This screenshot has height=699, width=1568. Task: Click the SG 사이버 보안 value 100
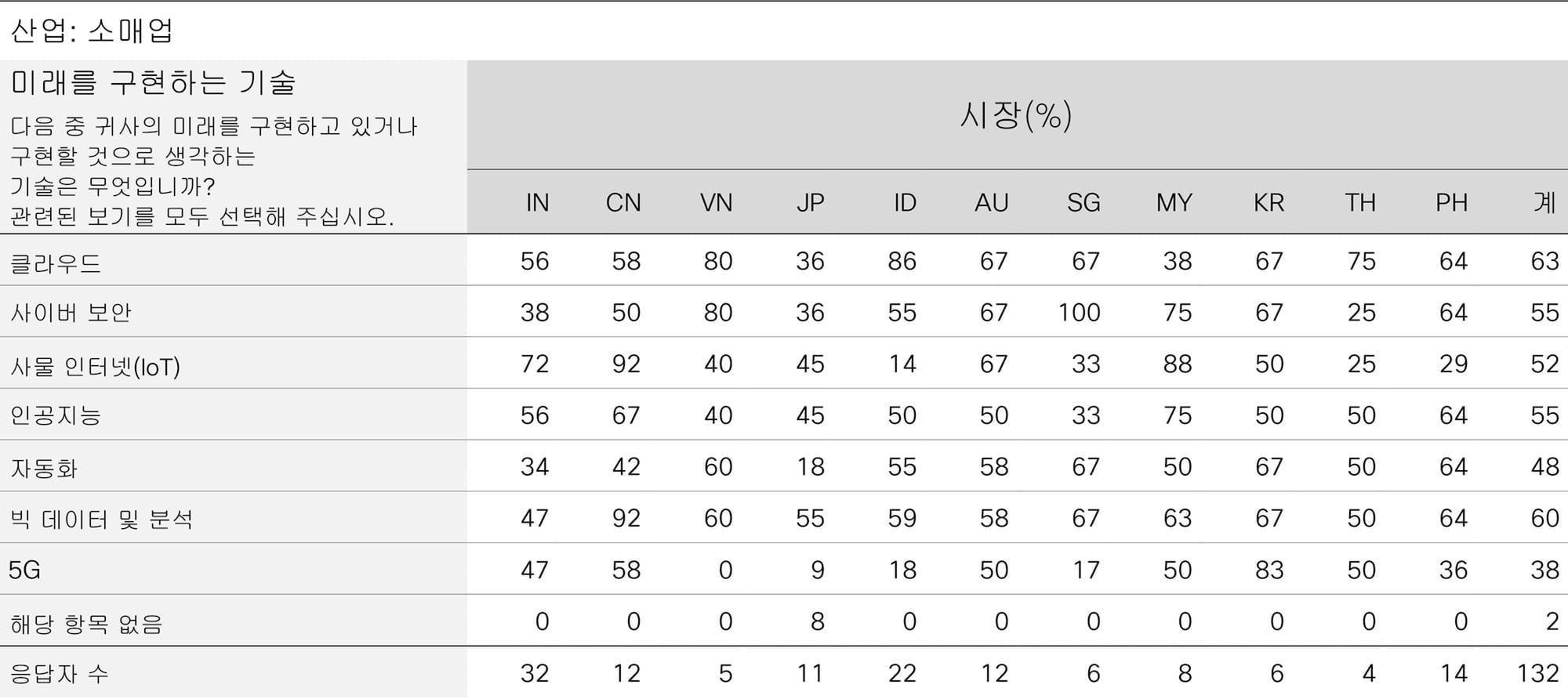tap(1079, 313)
